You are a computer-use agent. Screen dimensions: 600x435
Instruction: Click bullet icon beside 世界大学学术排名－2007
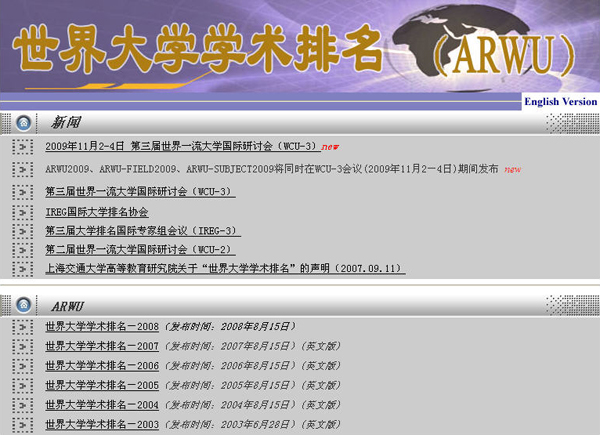tap(23, 347)
